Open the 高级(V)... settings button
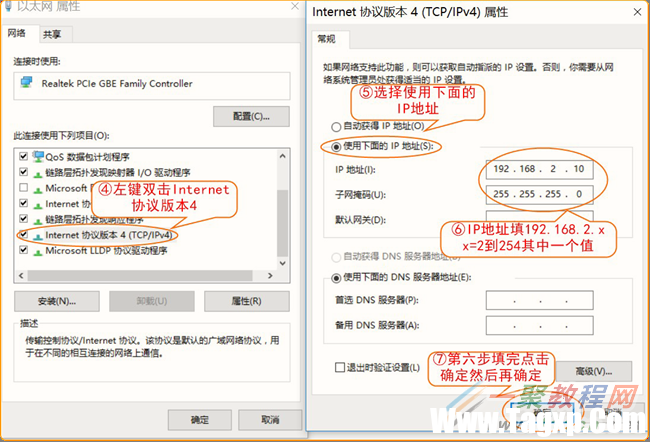Viewport: 650px width, 442px height. [594, 372]
